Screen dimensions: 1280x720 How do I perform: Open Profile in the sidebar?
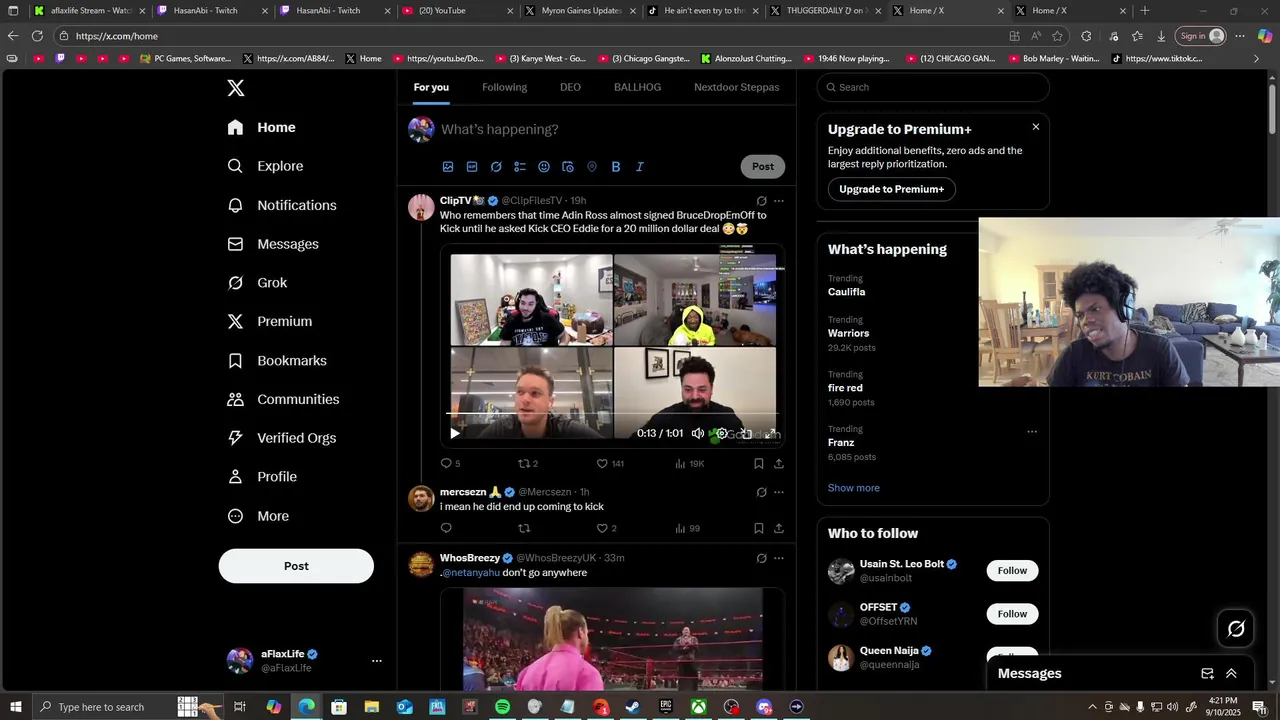pyautogui.click(x=262, y=477)
